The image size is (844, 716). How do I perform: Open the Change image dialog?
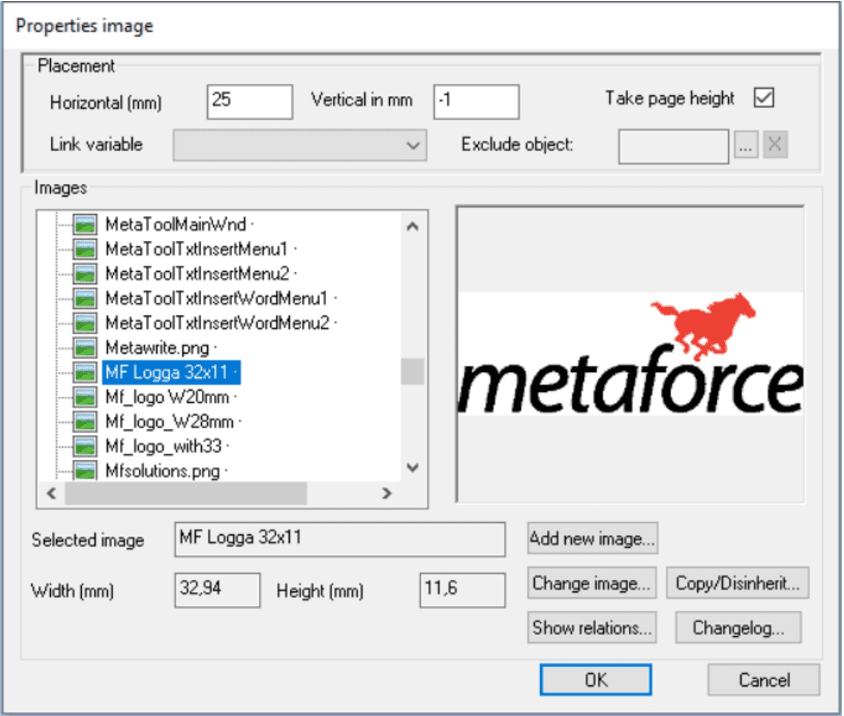[x=592, y=582]
